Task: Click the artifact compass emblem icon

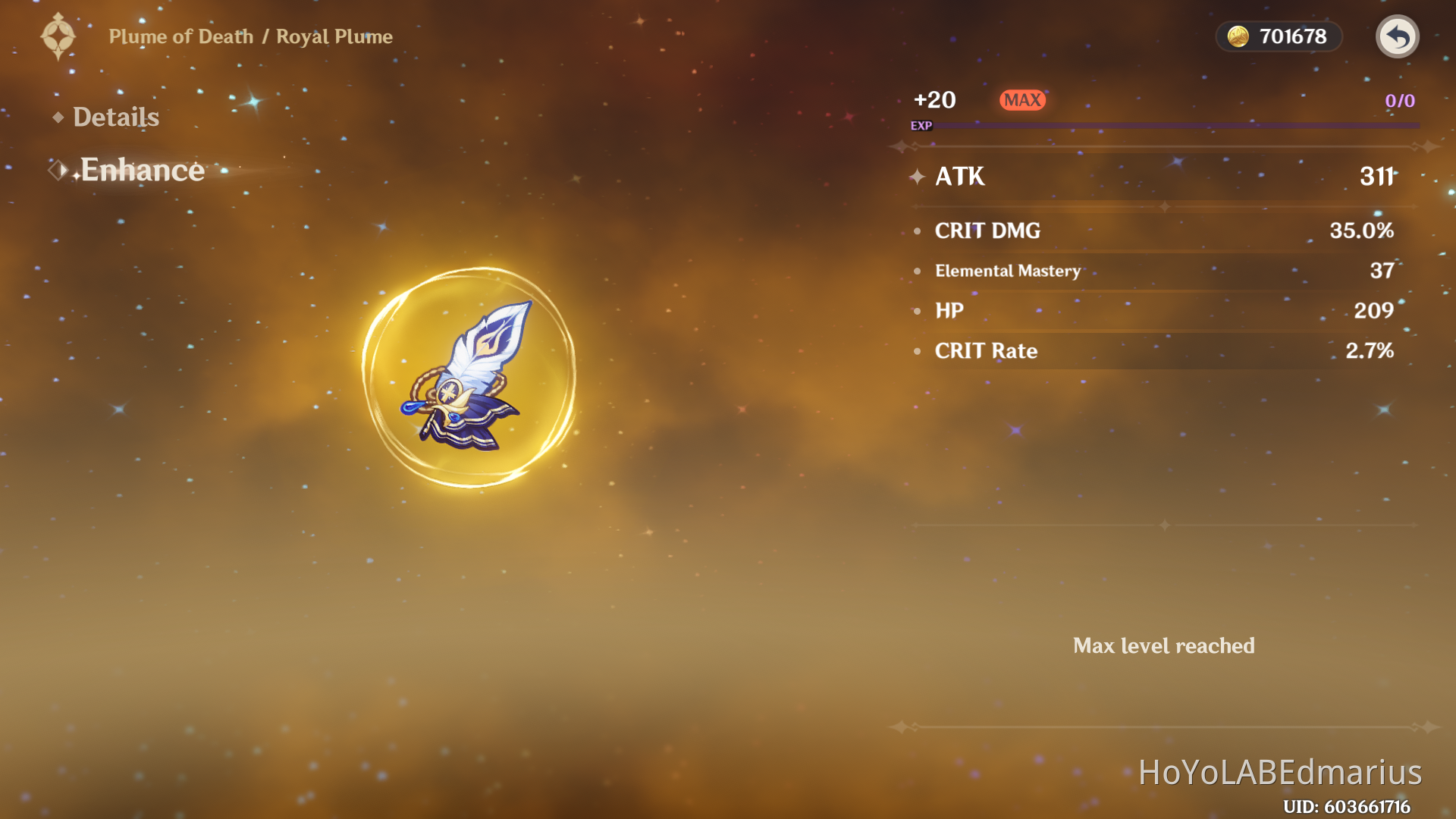Action: pyautogui.click(x=58, y=36)
